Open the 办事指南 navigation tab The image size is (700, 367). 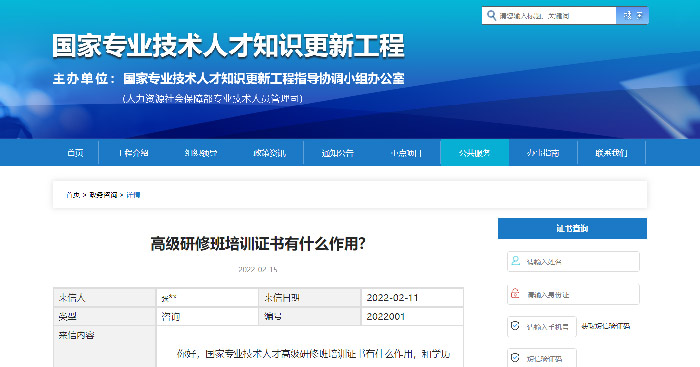click(543, 153)
